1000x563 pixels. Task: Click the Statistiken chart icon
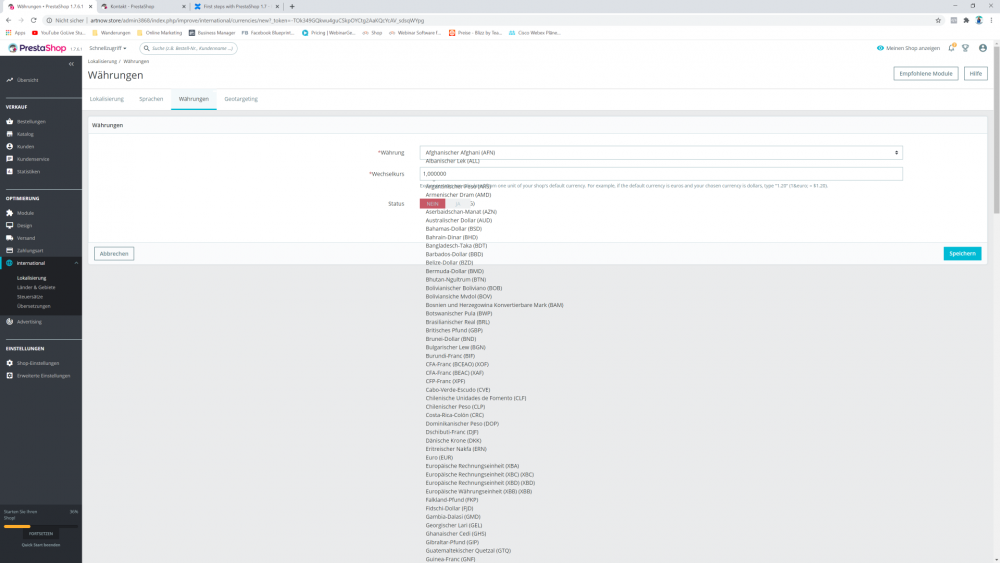10,172
